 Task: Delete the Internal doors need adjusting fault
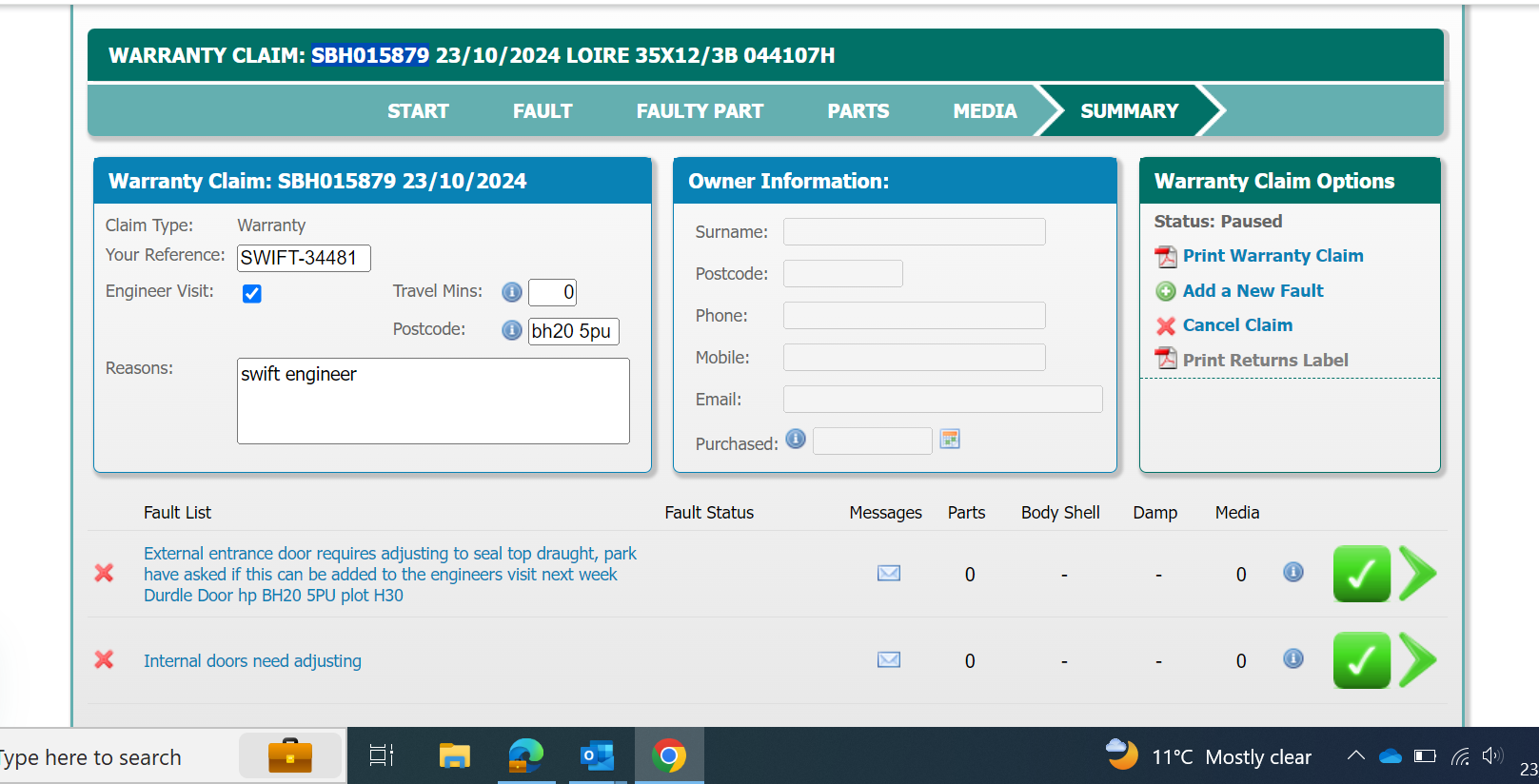coord(104,659)
